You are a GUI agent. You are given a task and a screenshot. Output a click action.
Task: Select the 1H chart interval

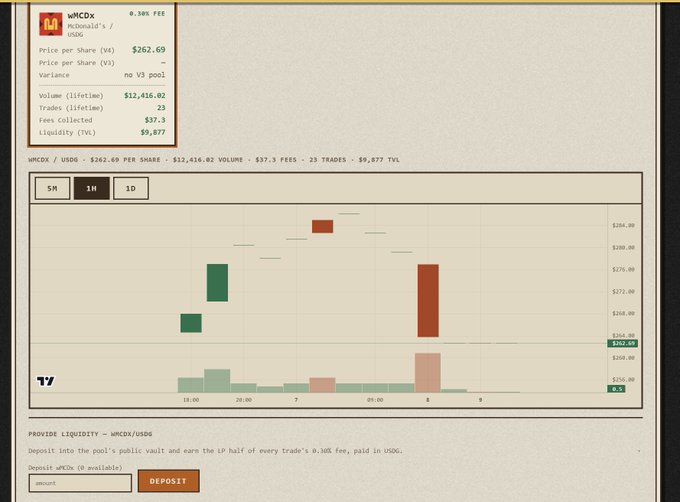click(x=92, y=189)
